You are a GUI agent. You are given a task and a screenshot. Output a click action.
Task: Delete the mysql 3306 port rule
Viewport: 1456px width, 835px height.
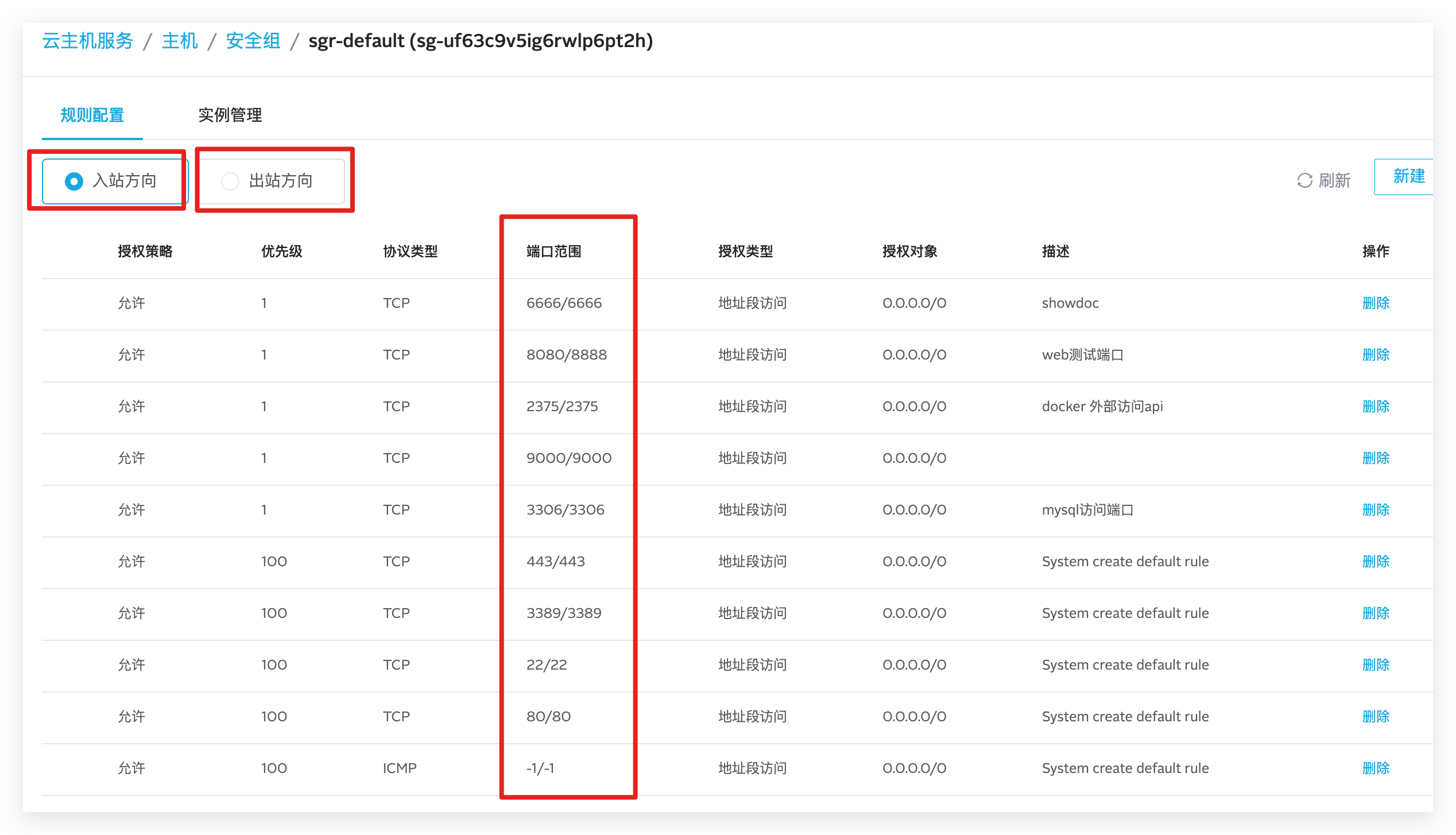pyautogui.click(x=1375, y=510)
